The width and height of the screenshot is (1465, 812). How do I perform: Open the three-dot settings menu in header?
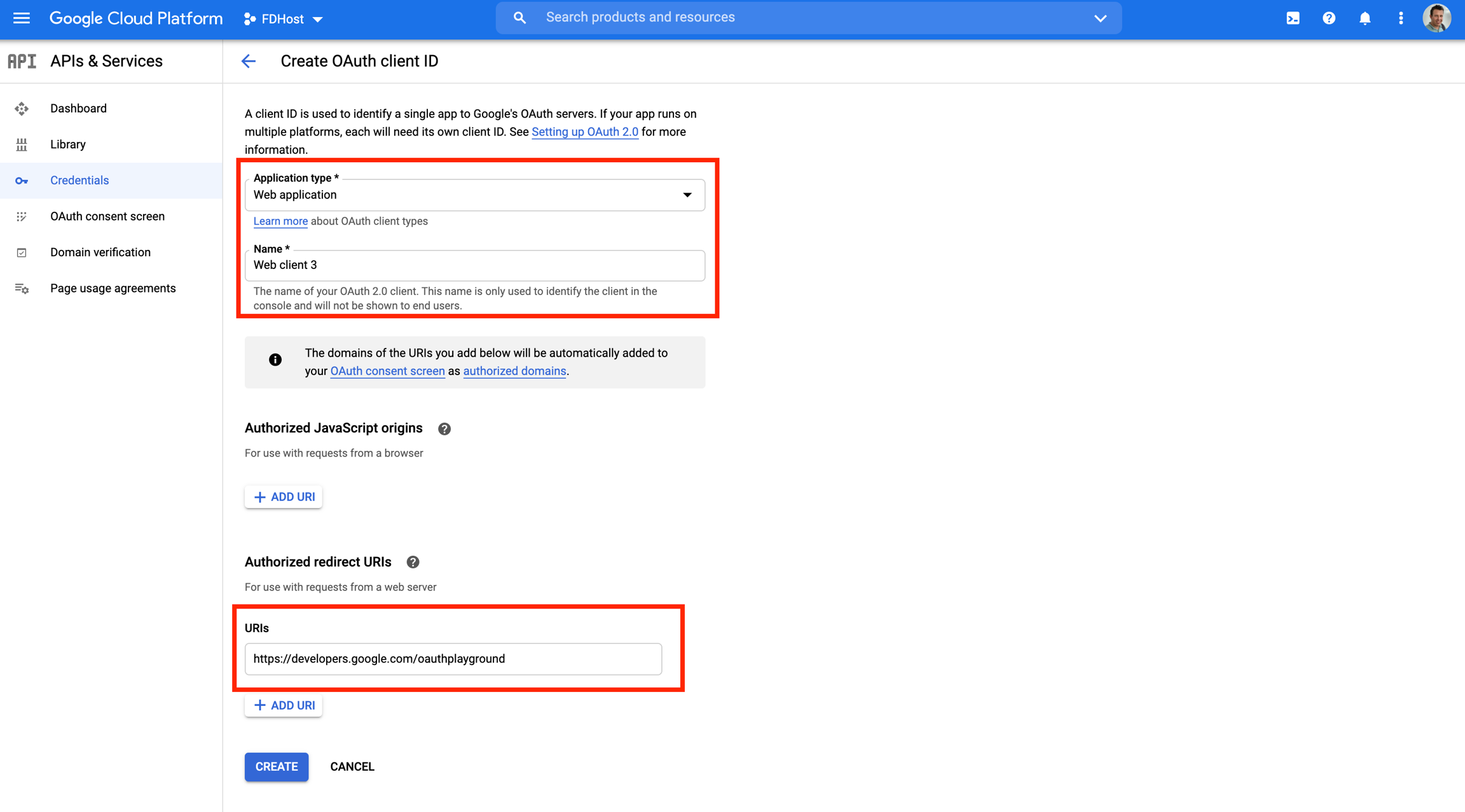pos(1401,18)
